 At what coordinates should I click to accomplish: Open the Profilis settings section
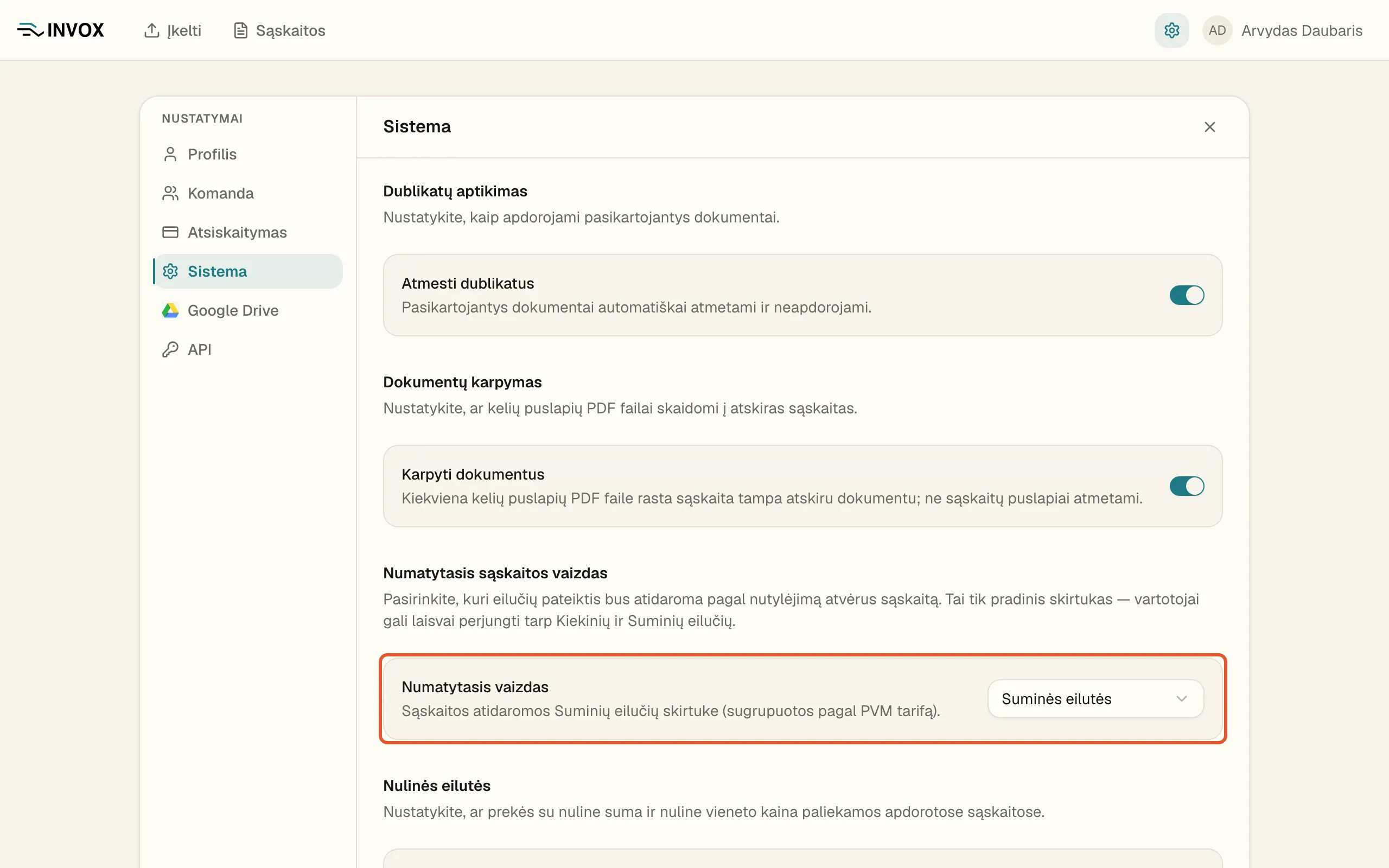(249, 155)
